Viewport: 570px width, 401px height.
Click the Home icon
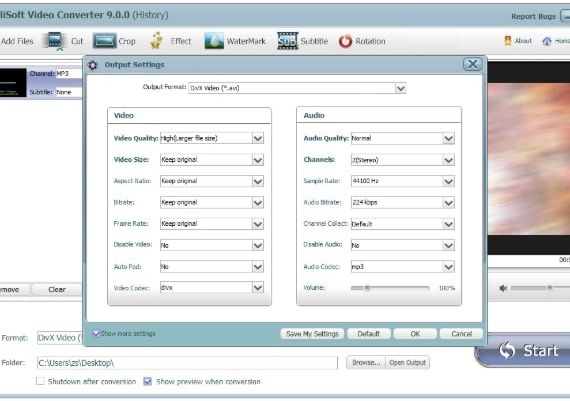547,41
